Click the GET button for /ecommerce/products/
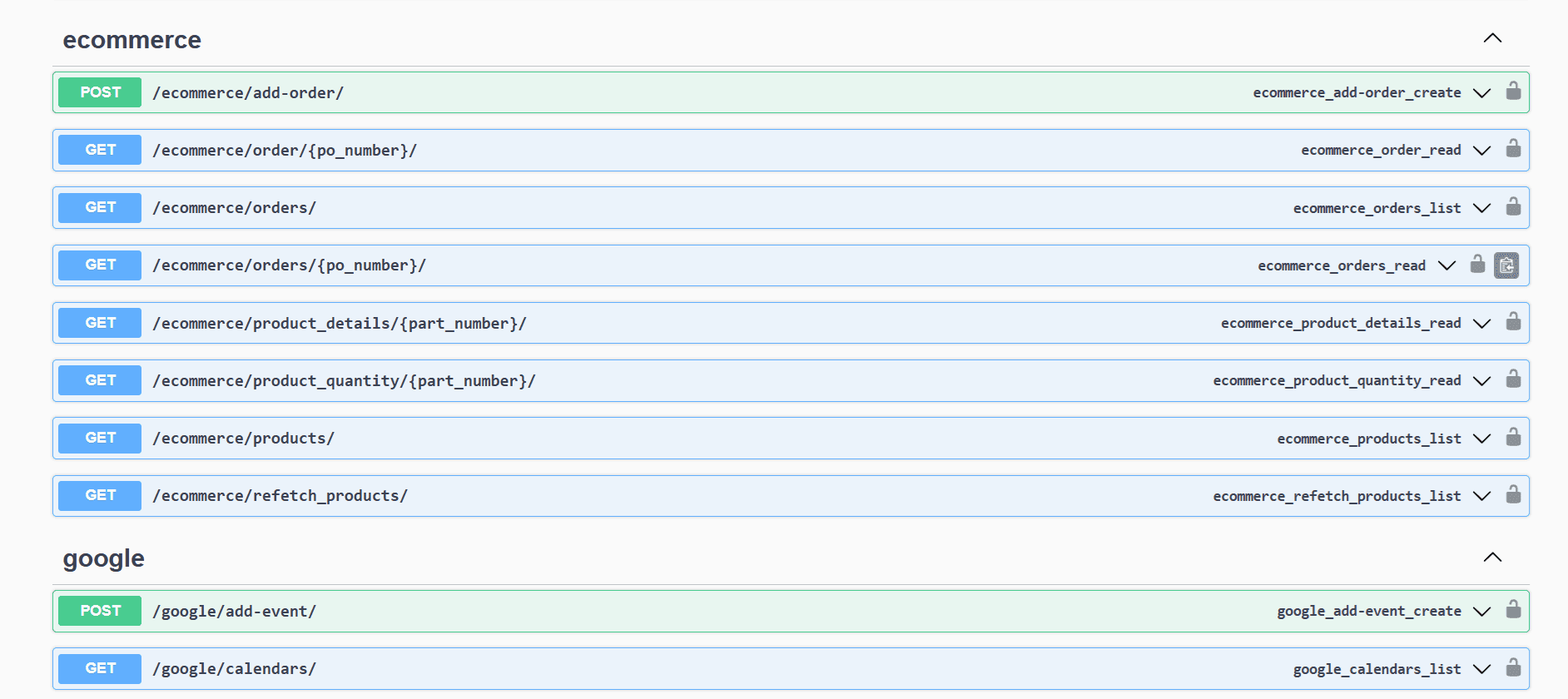 point(100,438)
